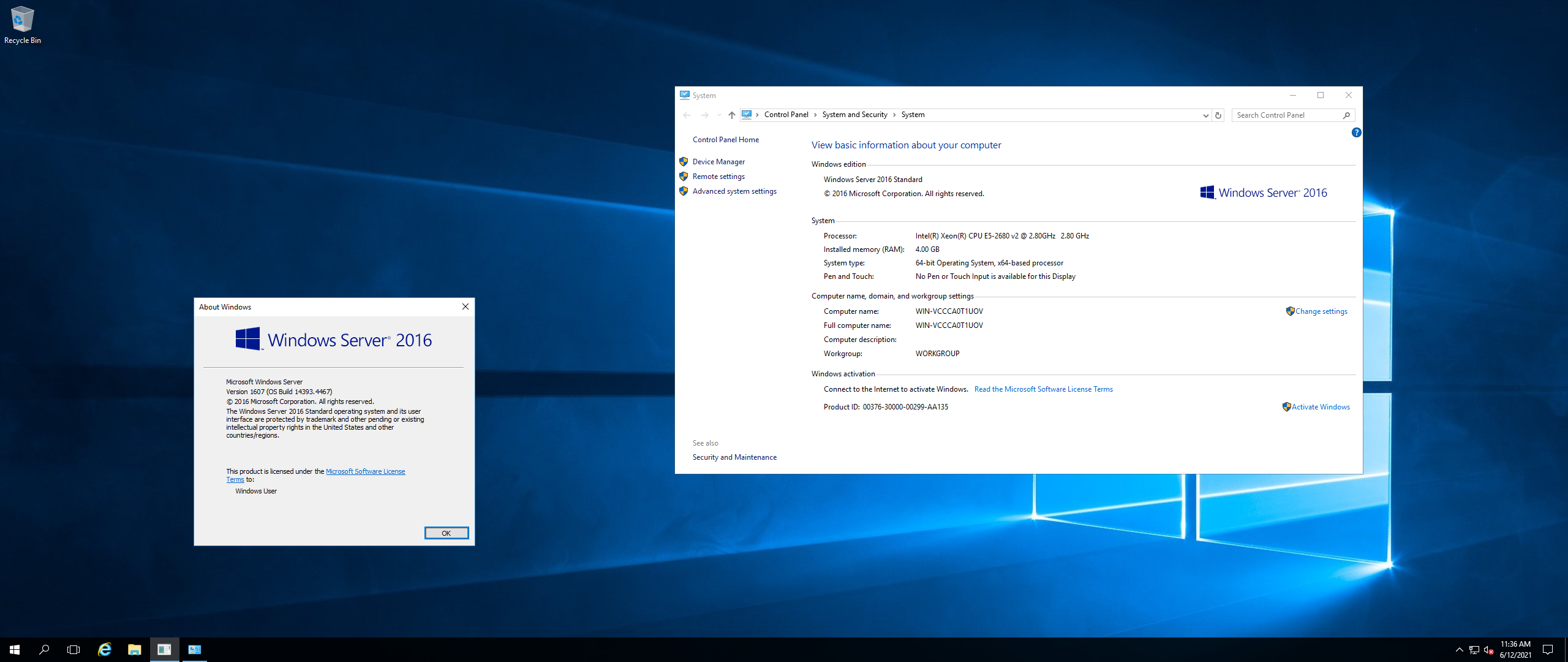
Task: Open Security and Maintenance link
Action: tap(734, 457)
